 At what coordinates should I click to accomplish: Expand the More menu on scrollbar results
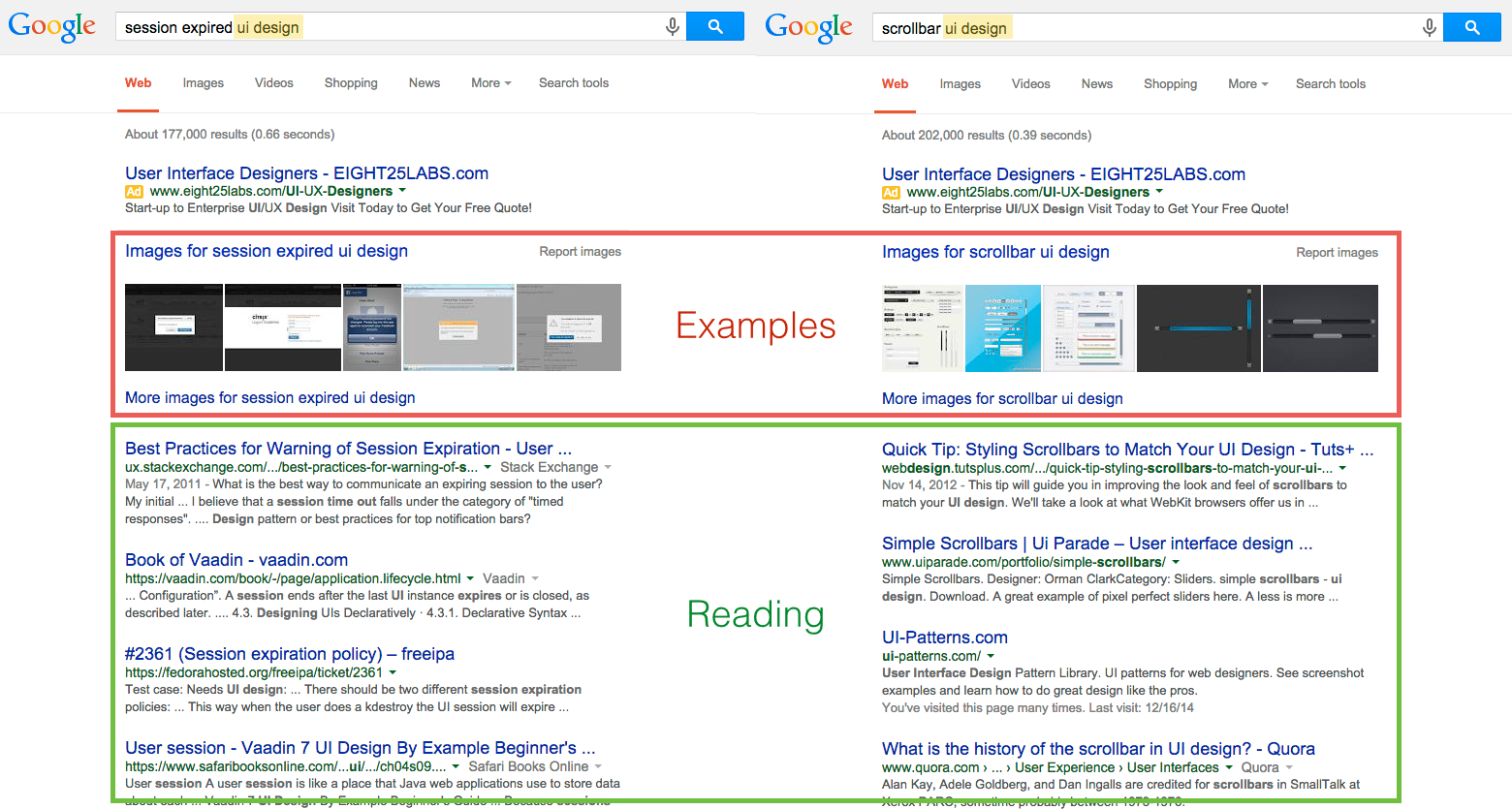coord(1248,84)
